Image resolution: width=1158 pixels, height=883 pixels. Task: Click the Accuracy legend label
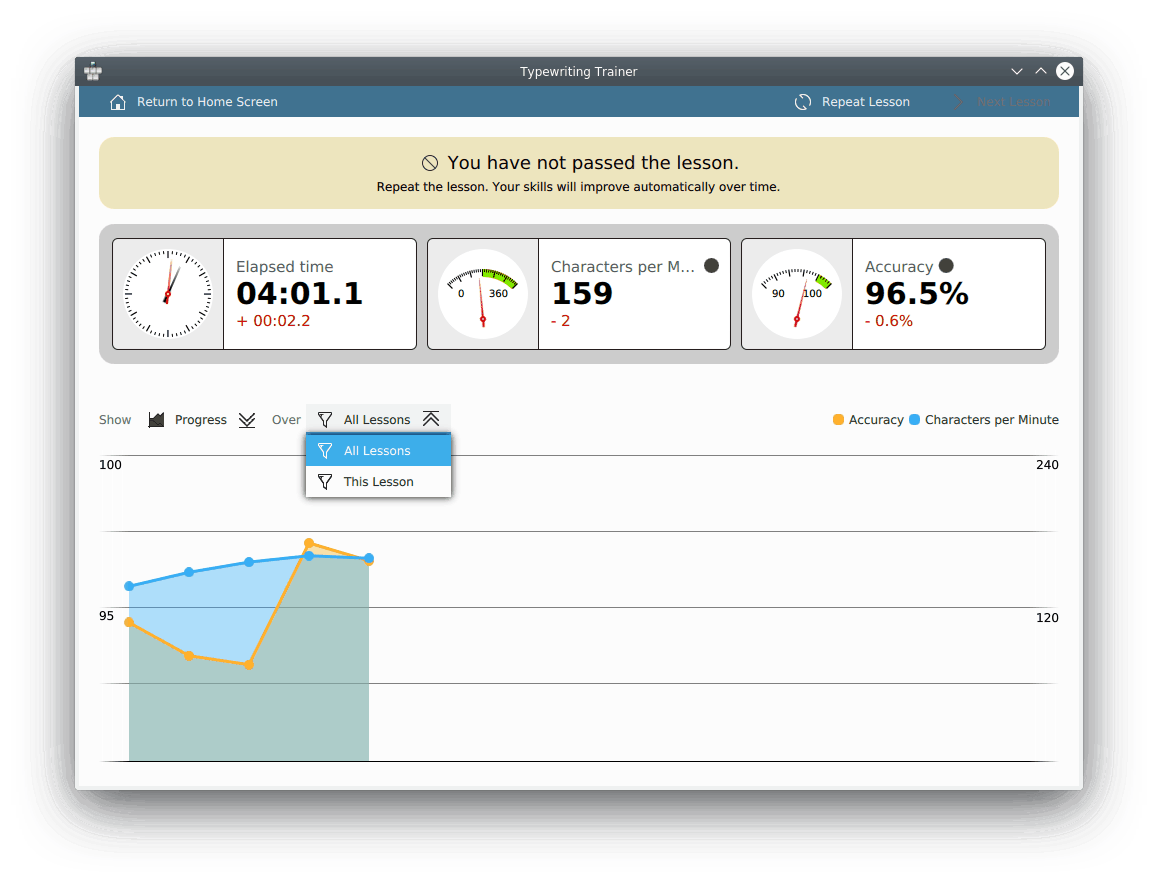point(876,419)
